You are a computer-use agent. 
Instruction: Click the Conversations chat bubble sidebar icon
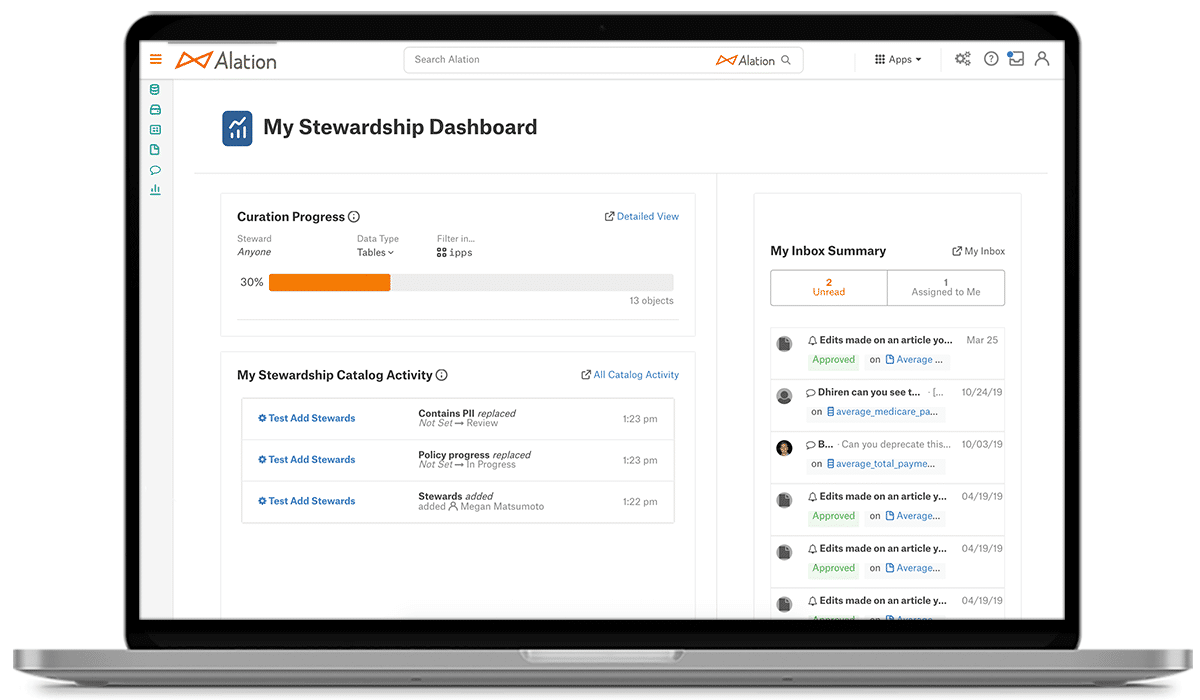point(155,169)
